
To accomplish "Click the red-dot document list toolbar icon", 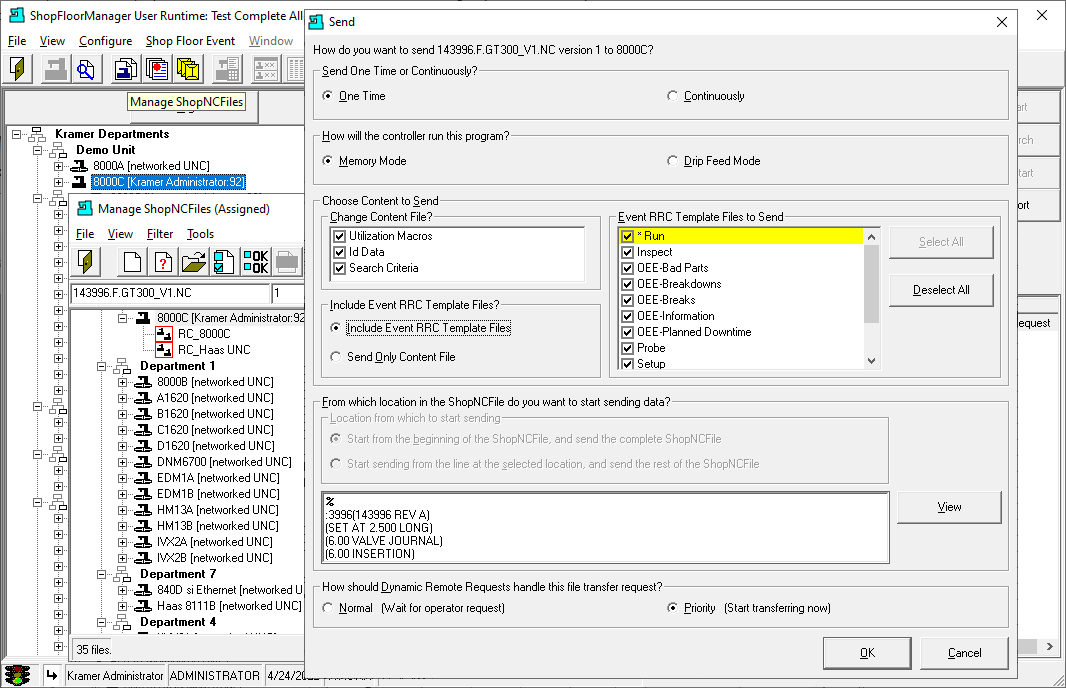I will [156, 69].
